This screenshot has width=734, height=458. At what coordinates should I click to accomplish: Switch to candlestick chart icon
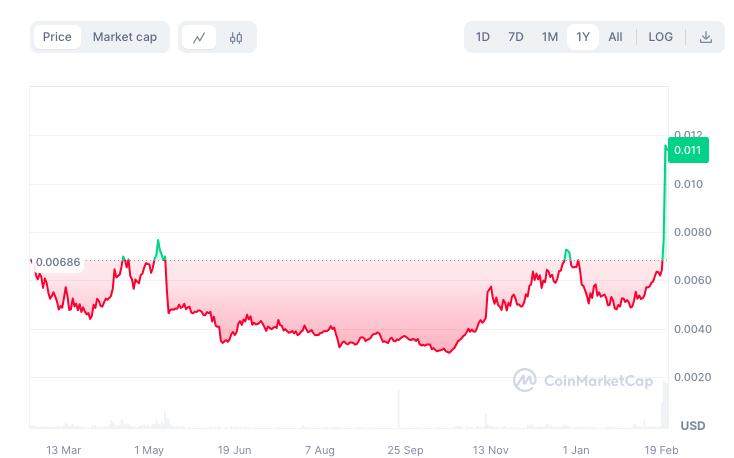tap(236, 37)
